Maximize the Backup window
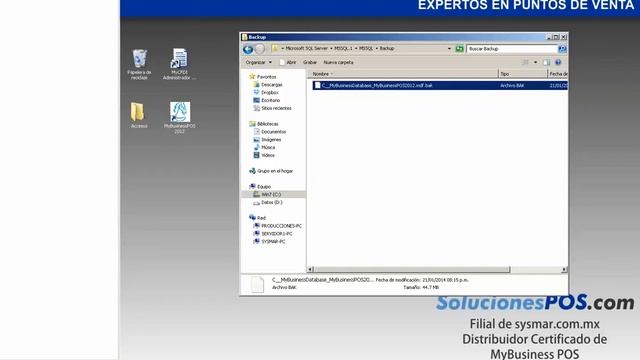This screenshot has width=640, height=360. (x=556, y=37)
